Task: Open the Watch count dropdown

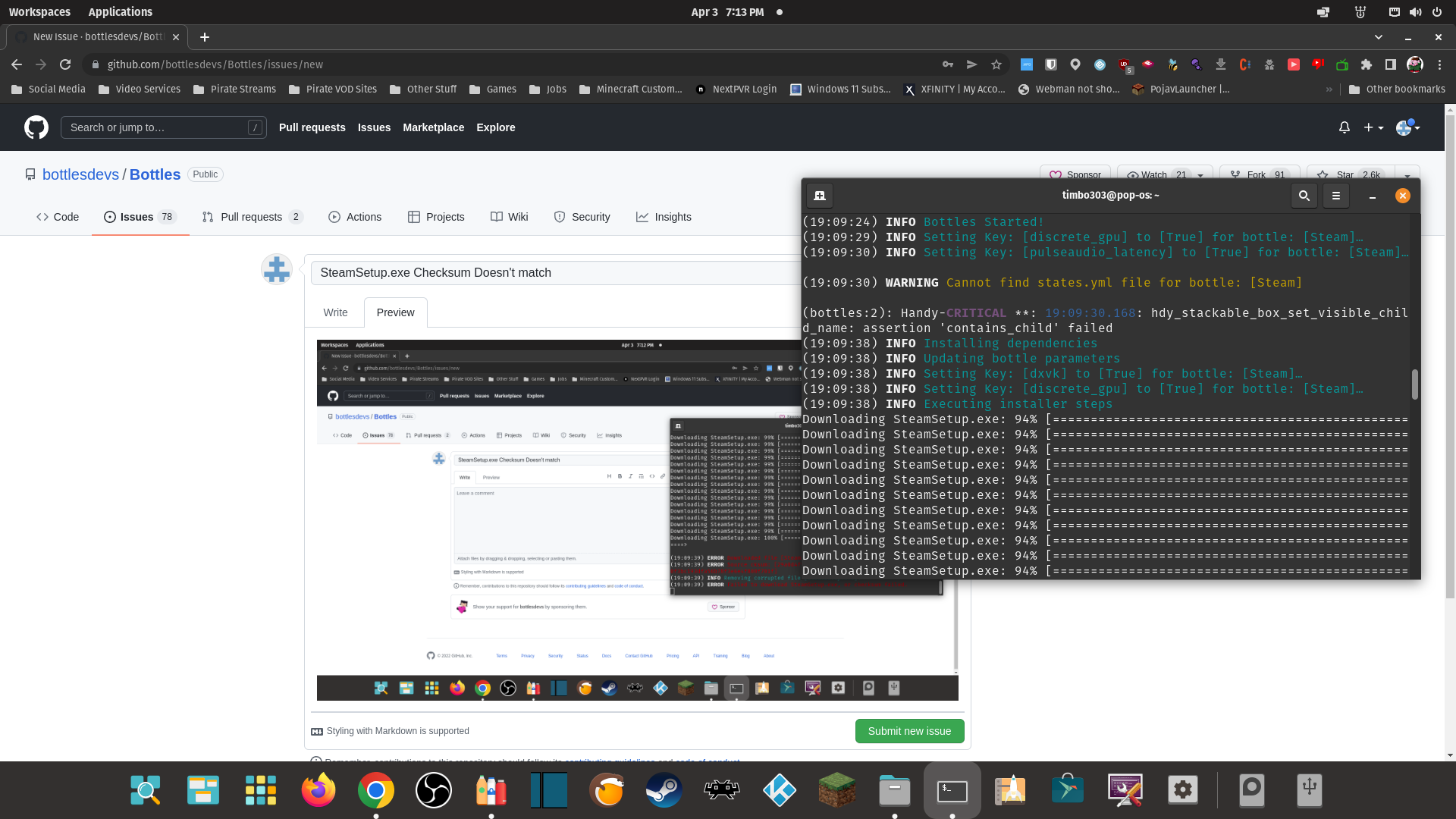Action: pos(1199,174)
